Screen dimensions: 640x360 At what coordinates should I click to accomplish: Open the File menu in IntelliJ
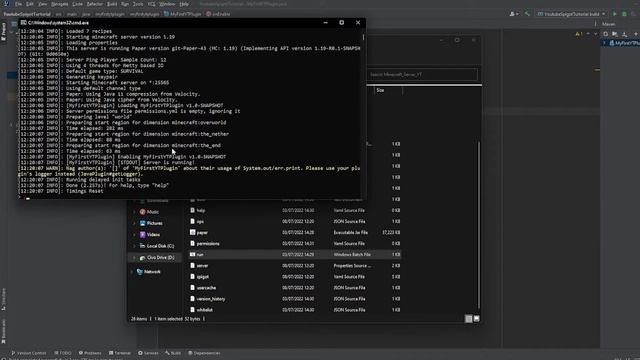click(18, 4)
